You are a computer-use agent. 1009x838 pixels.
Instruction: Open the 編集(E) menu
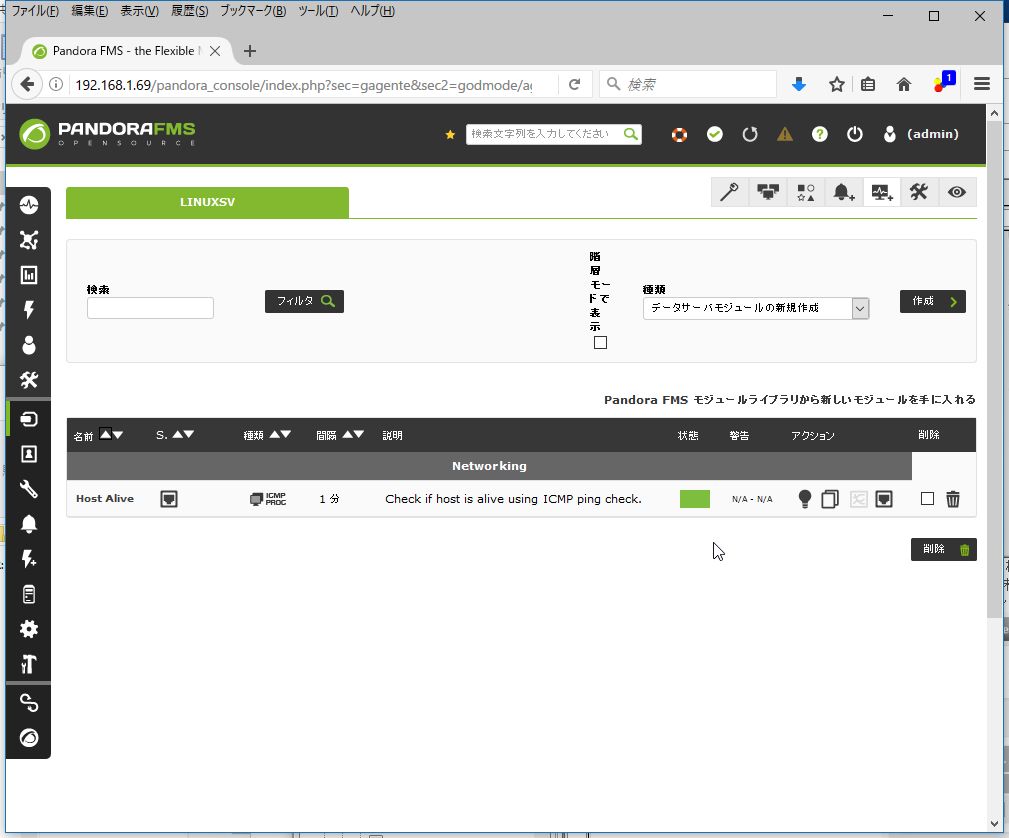pyautogui.click(x=89, y=11)
